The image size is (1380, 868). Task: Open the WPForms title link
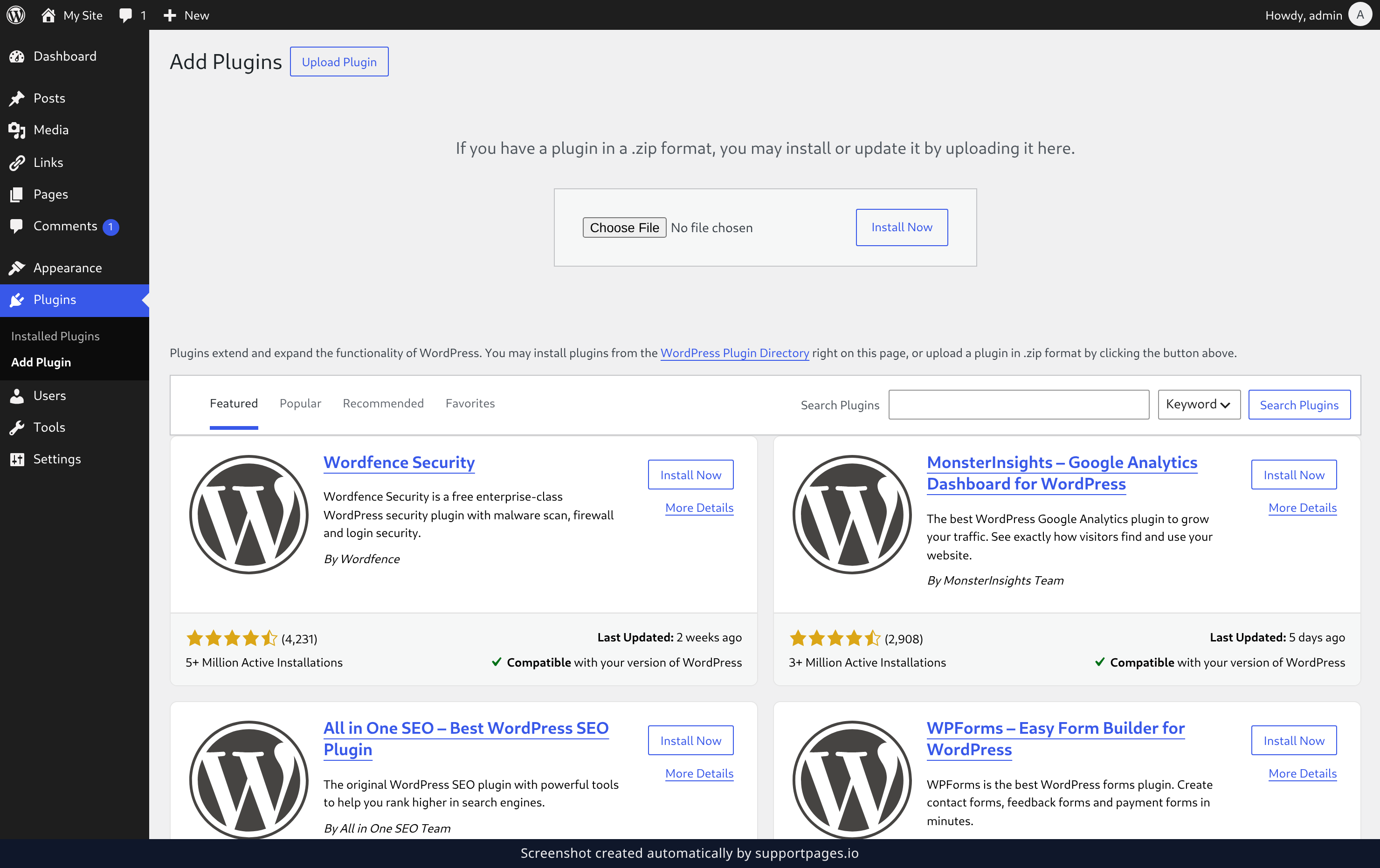tap(1056, 739)
